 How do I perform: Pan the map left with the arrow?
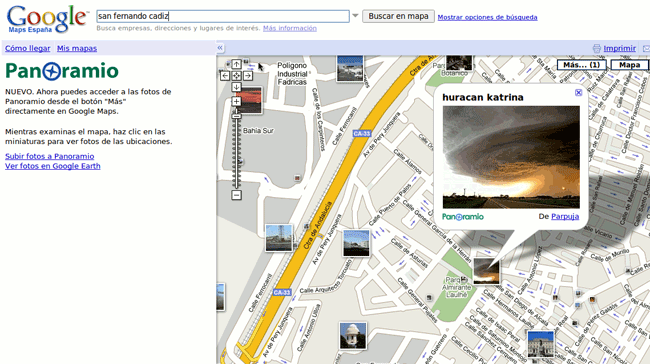click(x=225, y=76)
